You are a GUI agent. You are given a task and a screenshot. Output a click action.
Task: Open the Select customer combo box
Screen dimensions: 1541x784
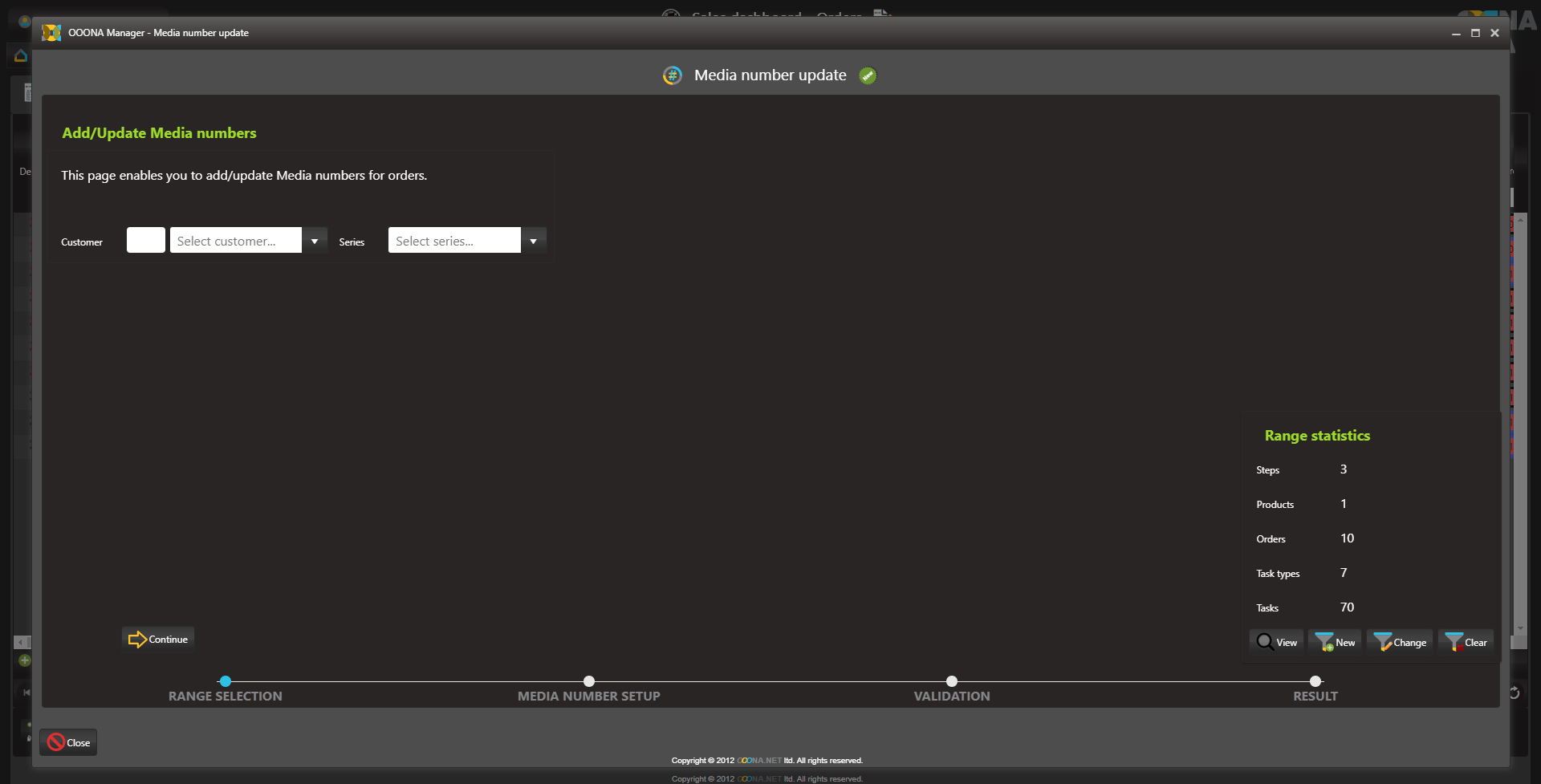click(236, 241)
